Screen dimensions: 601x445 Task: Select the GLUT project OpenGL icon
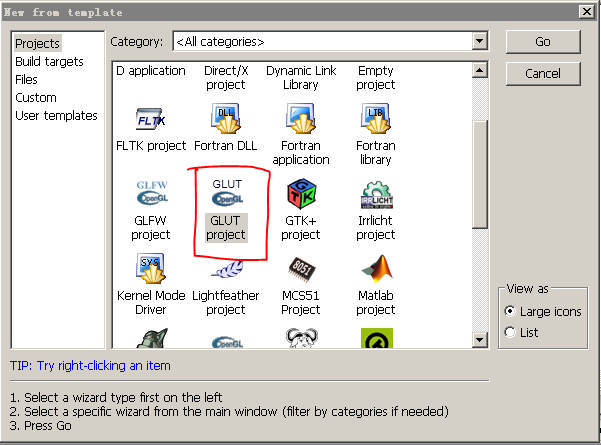coord(227,193)
